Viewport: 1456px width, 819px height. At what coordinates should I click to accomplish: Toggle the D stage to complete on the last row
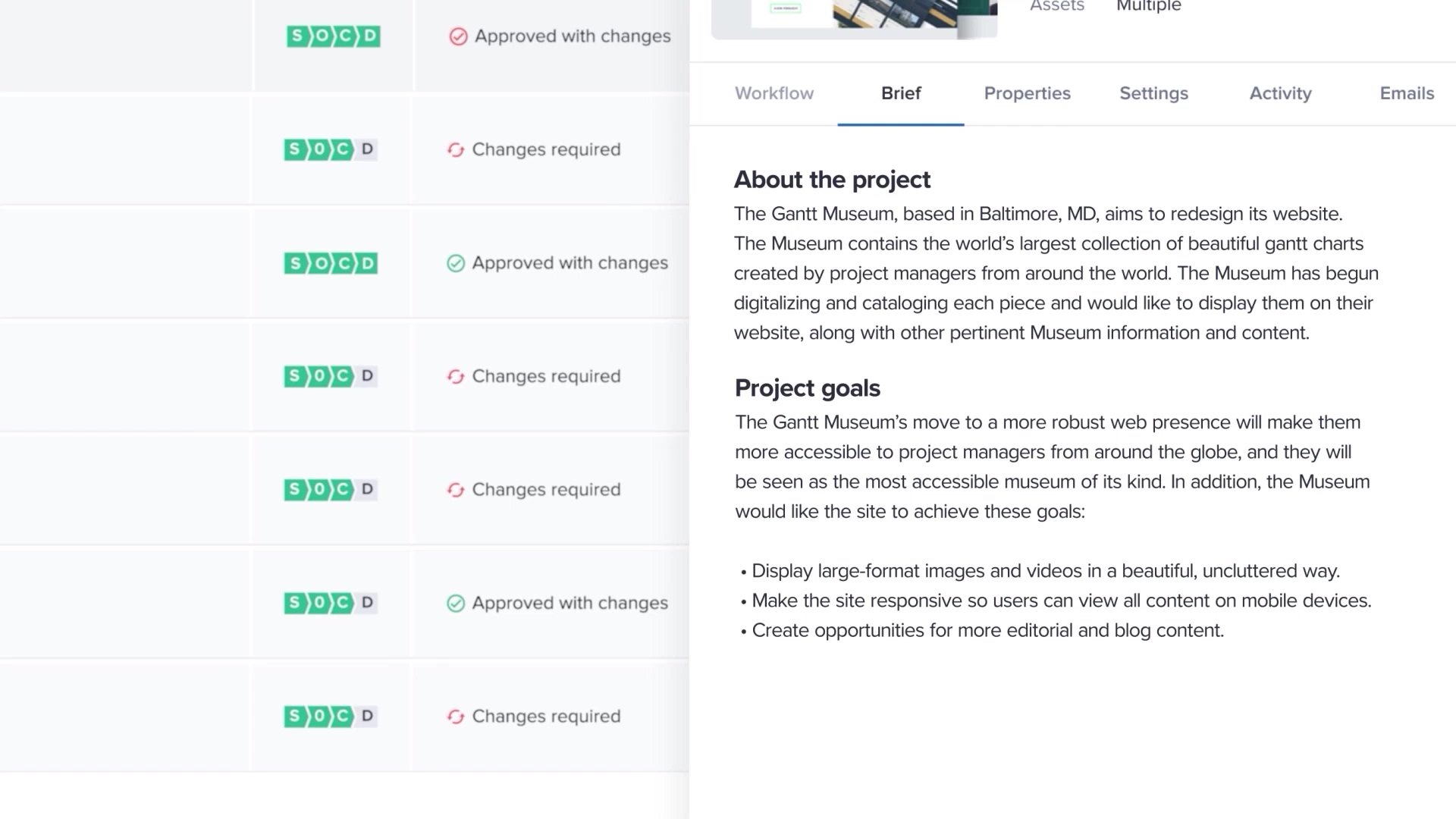tap(368, 716)
